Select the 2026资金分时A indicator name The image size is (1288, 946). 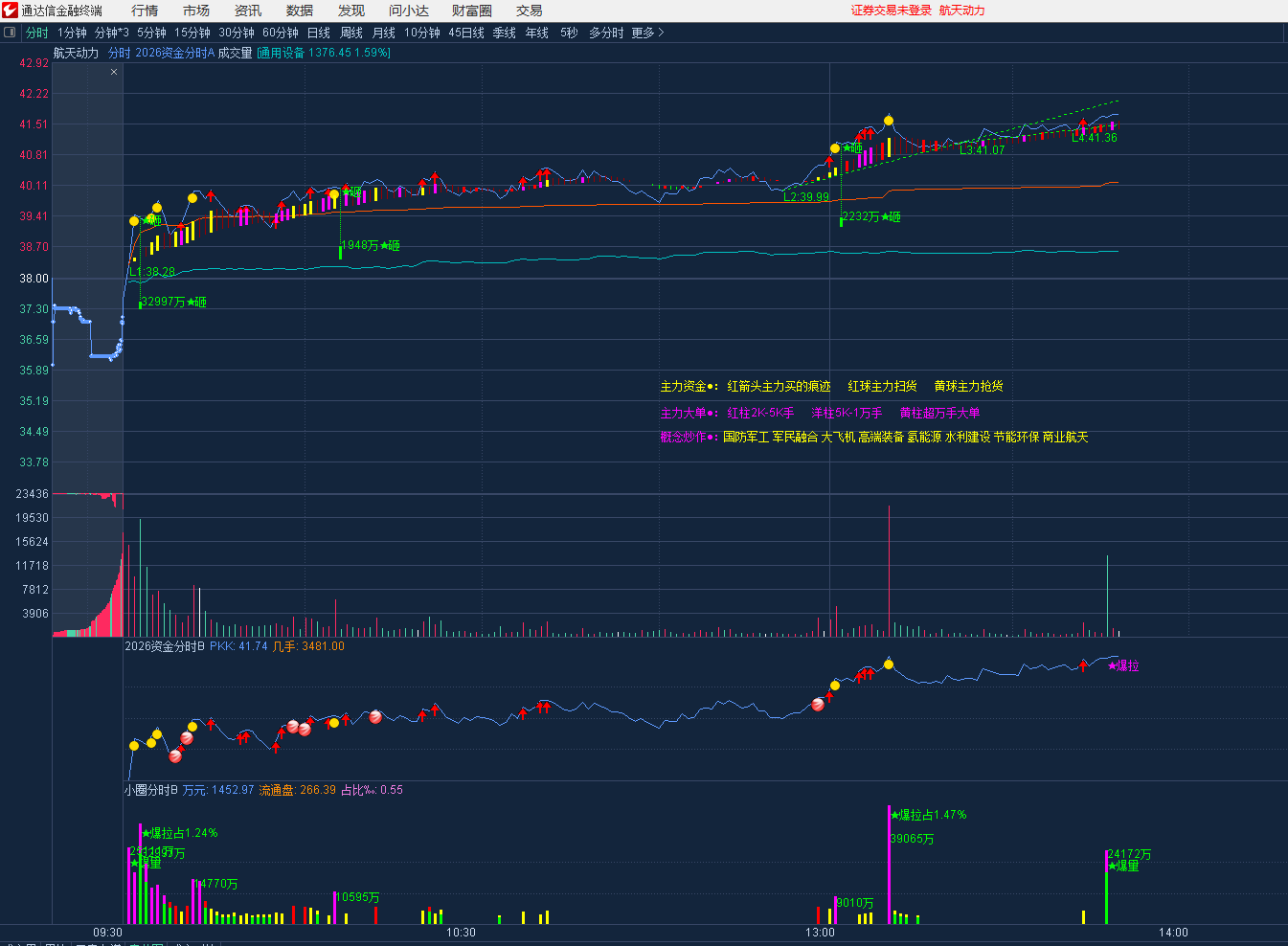click(x=175, y=53)
